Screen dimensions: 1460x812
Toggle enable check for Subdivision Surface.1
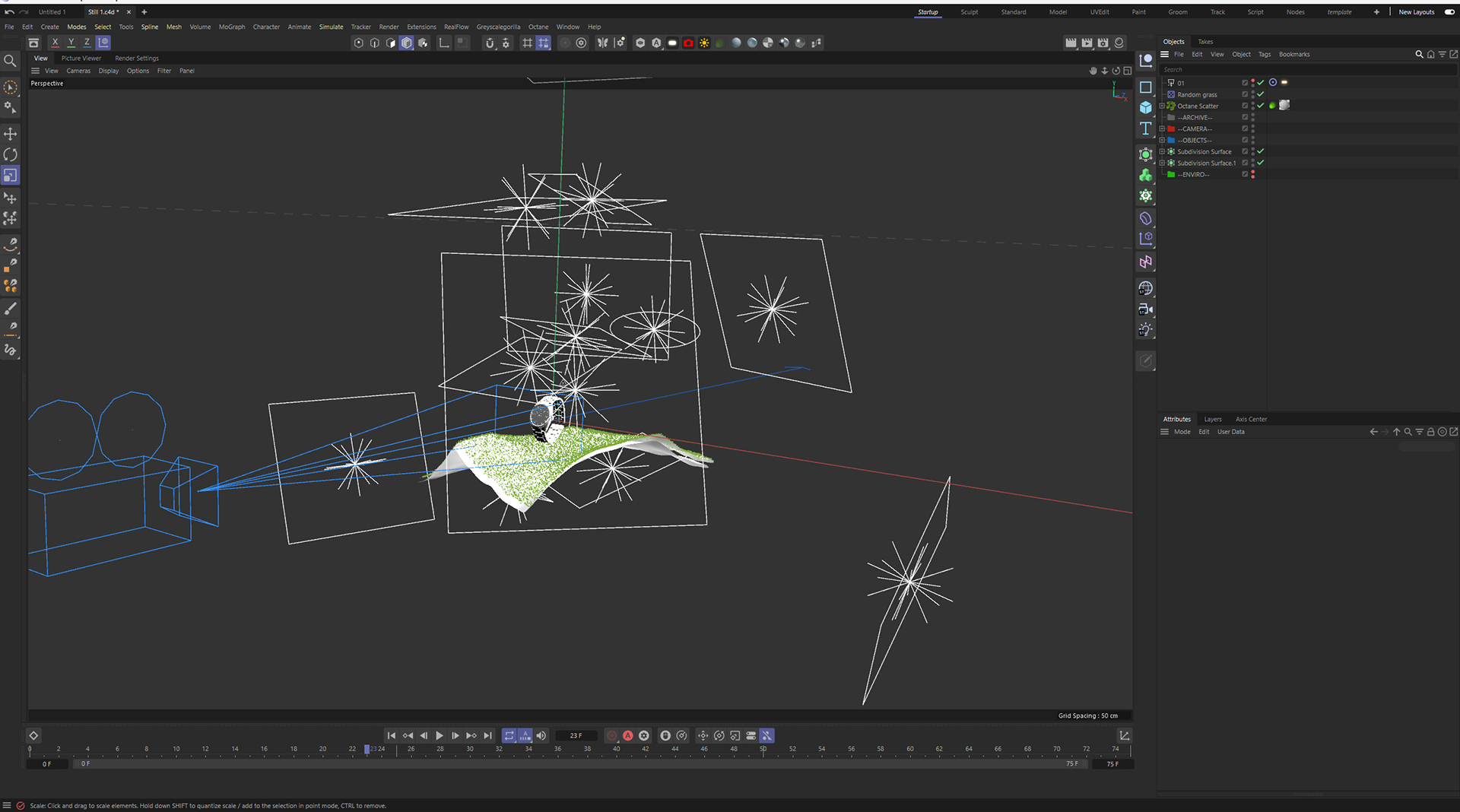(1261, 163)
